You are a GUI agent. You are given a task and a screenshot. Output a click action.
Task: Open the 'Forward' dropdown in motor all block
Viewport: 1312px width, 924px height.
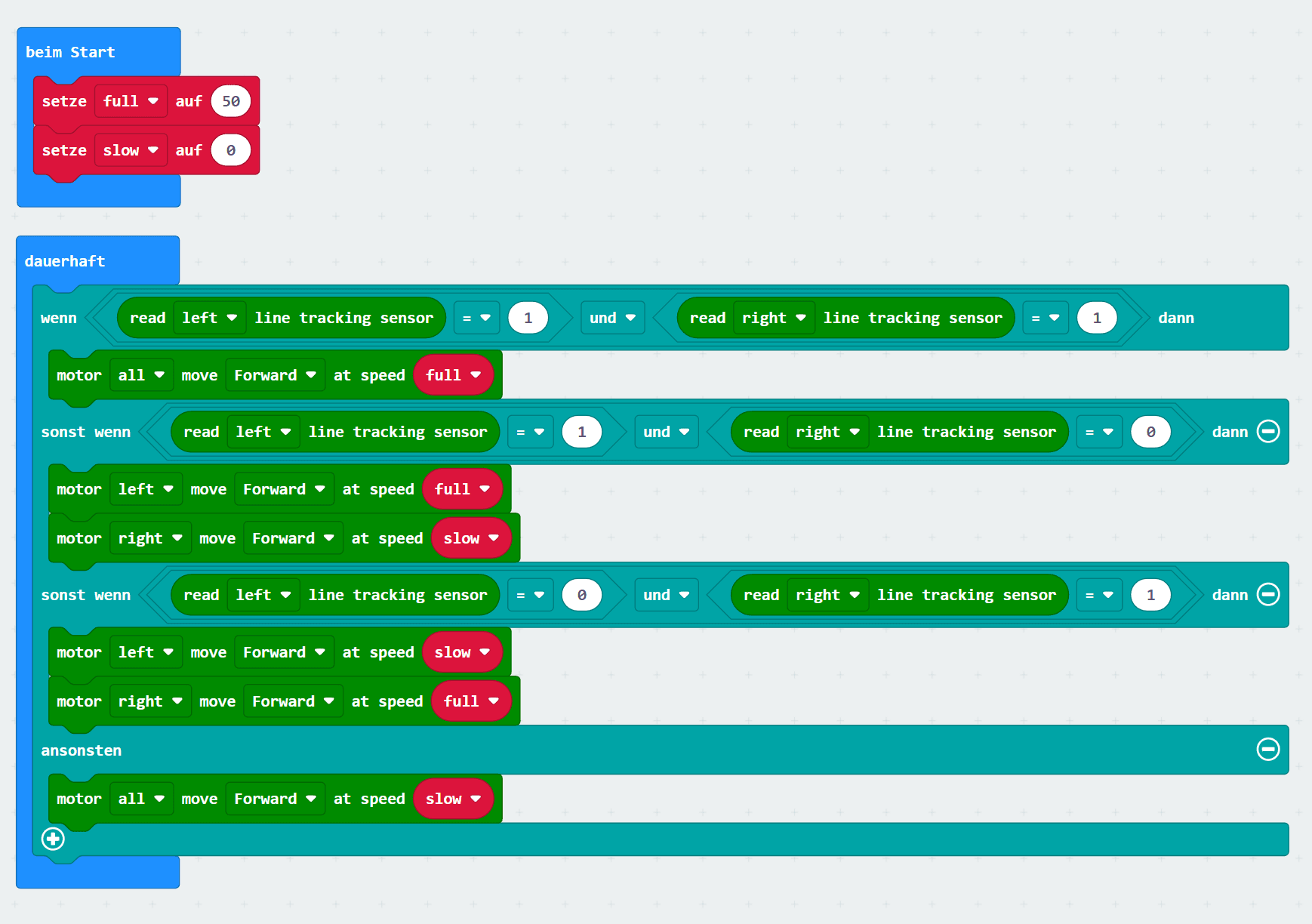[274, 374]
